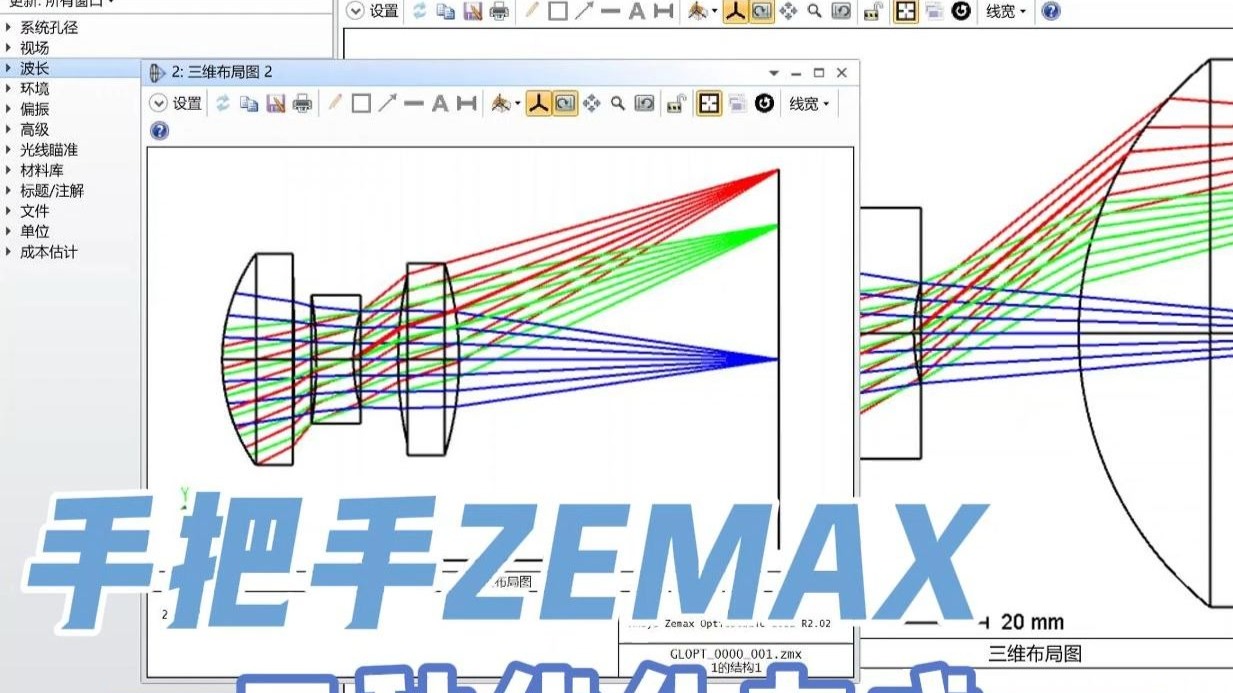Select the rectangle draw tool in 三维布局图 2
1233x693 pixels.
[361, 103]
